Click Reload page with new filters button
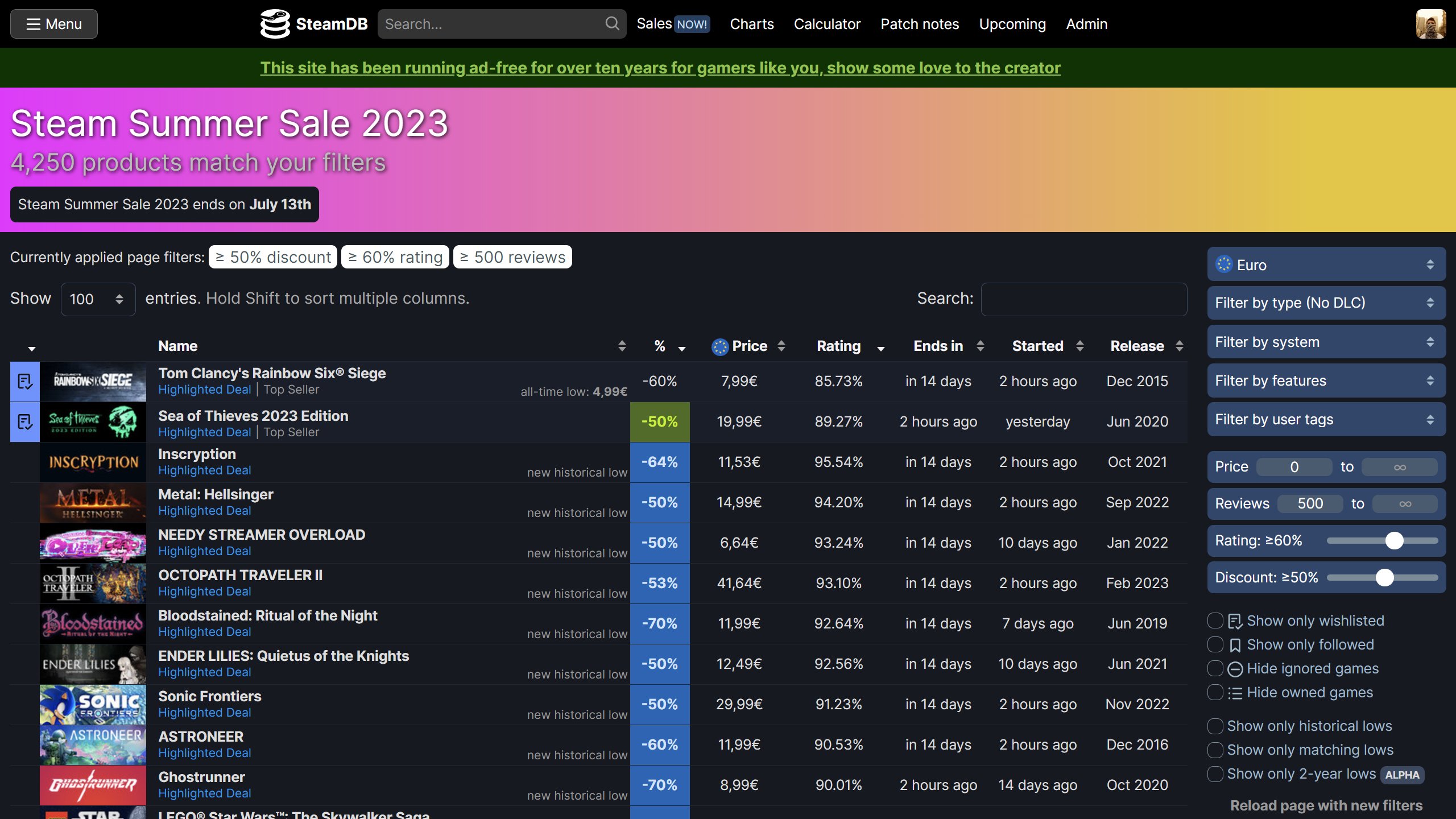Viewport: 1456px width, 819px height. pyautogui.click(x=1326, y=805)
